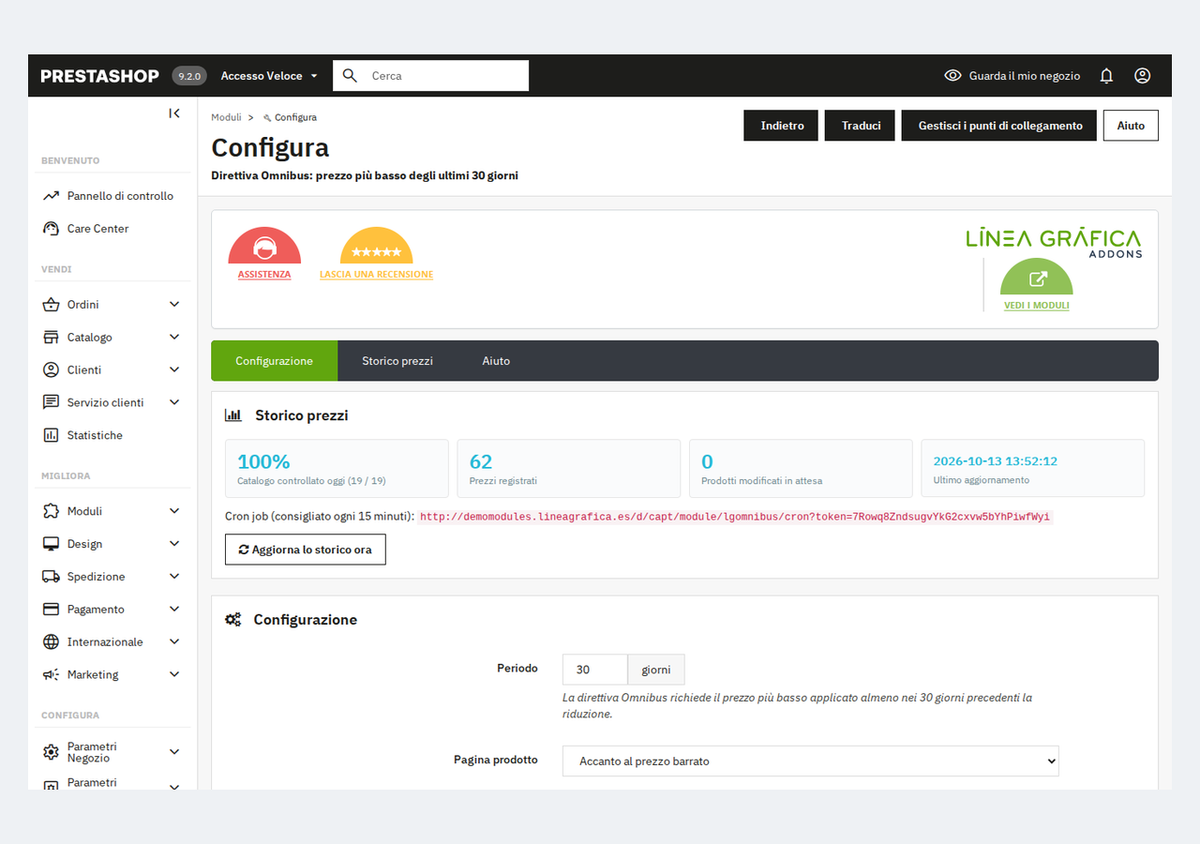Open Pagina prodotto position dropdown

[810, 761]
